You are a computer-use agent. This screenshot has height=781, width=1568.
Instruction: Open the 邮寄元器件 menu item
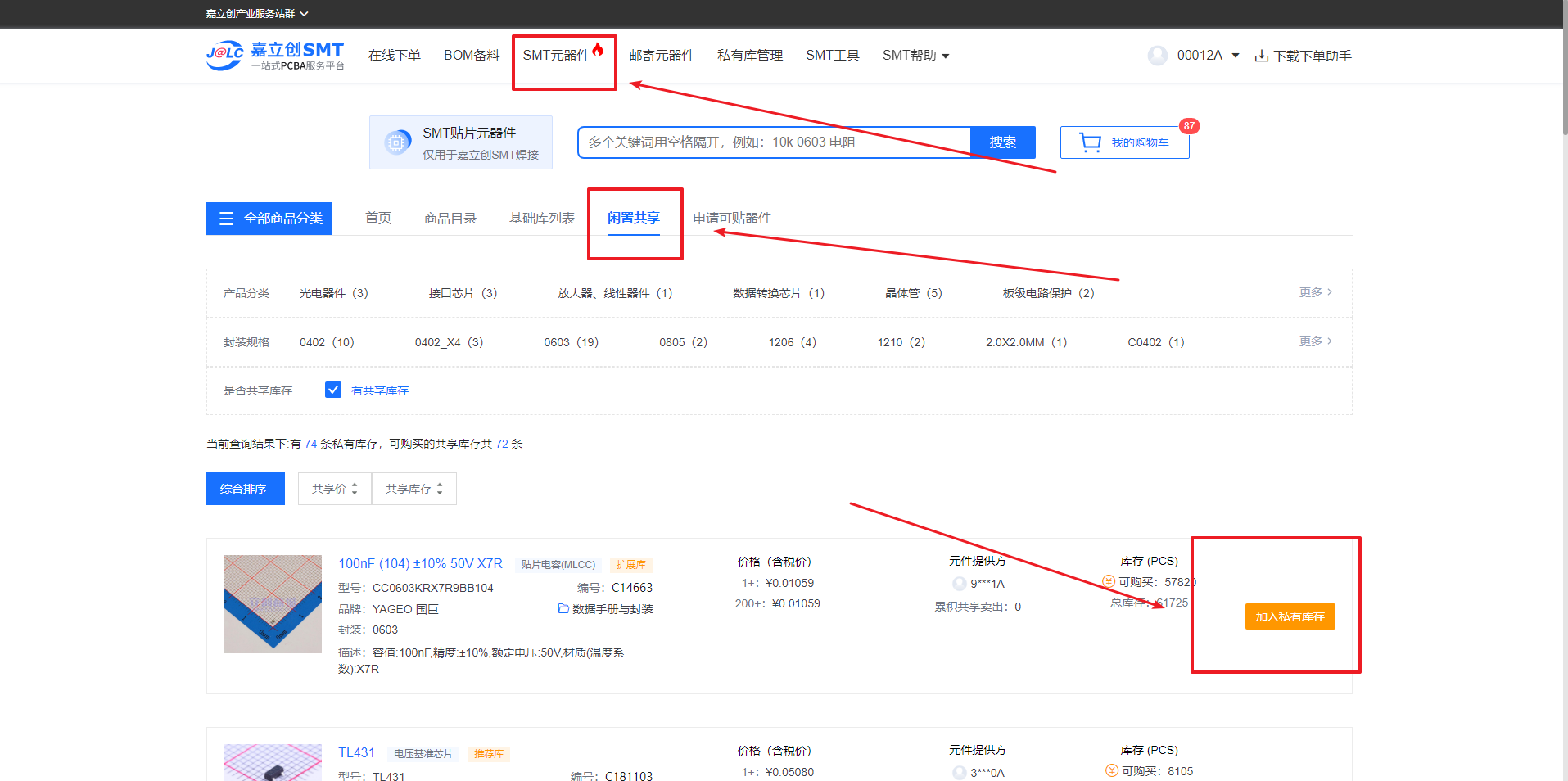point(662,56)
